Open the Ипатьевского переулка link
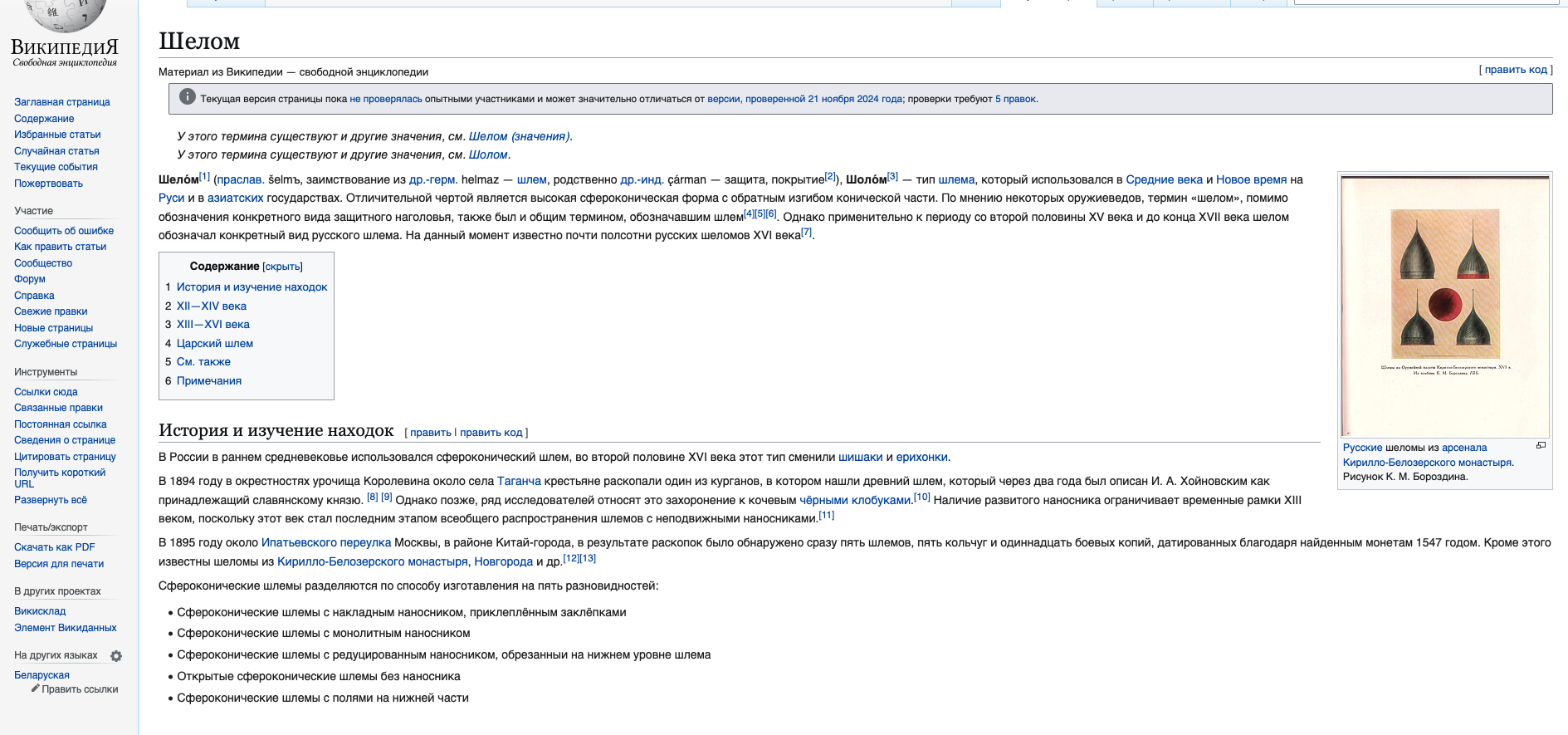The width and height of the screenshot is (1568, 735). pyautogui.click(x=326, y=542)
